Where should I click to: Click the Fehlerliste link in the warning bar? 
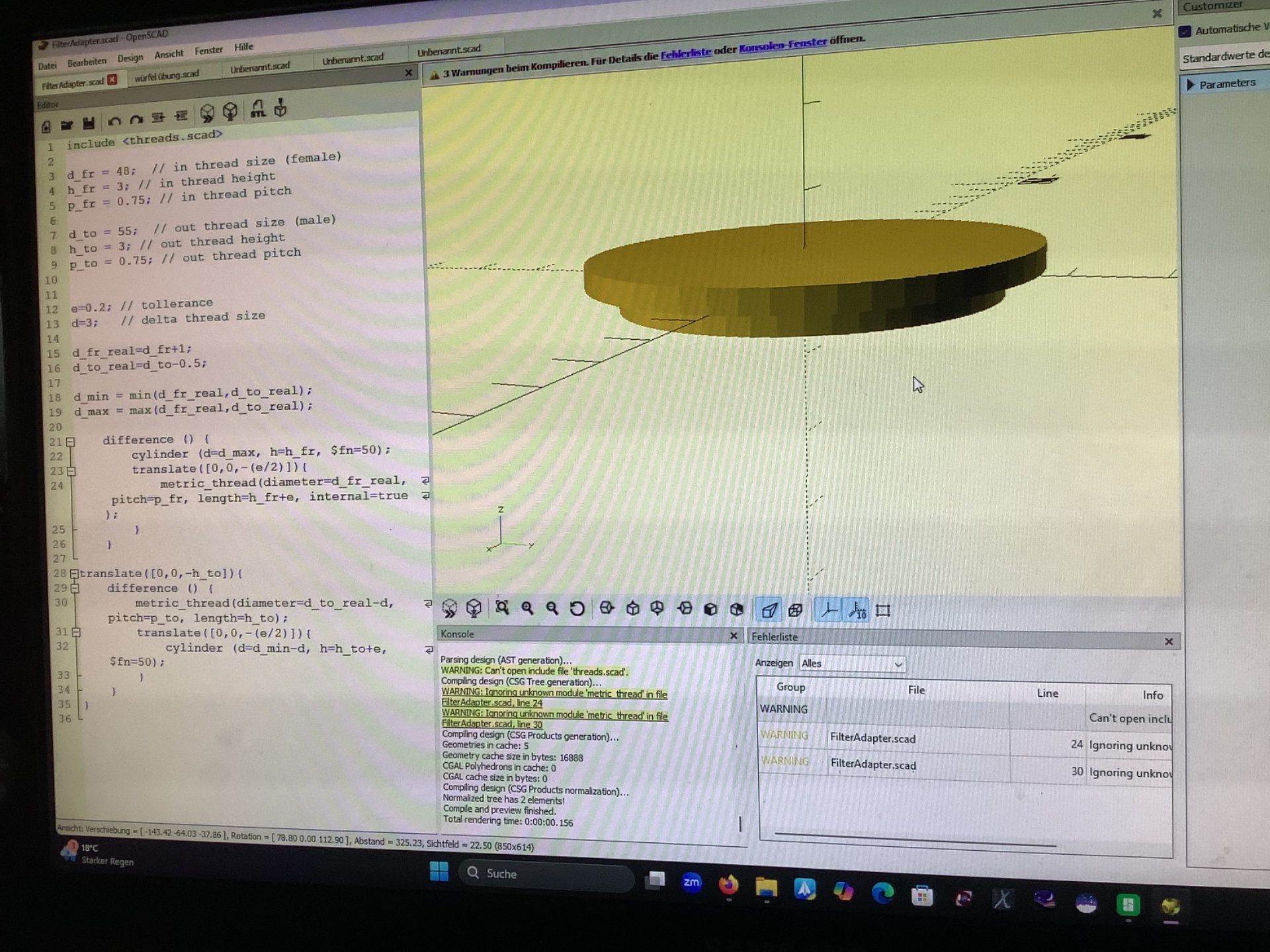[x=686, y=53]
